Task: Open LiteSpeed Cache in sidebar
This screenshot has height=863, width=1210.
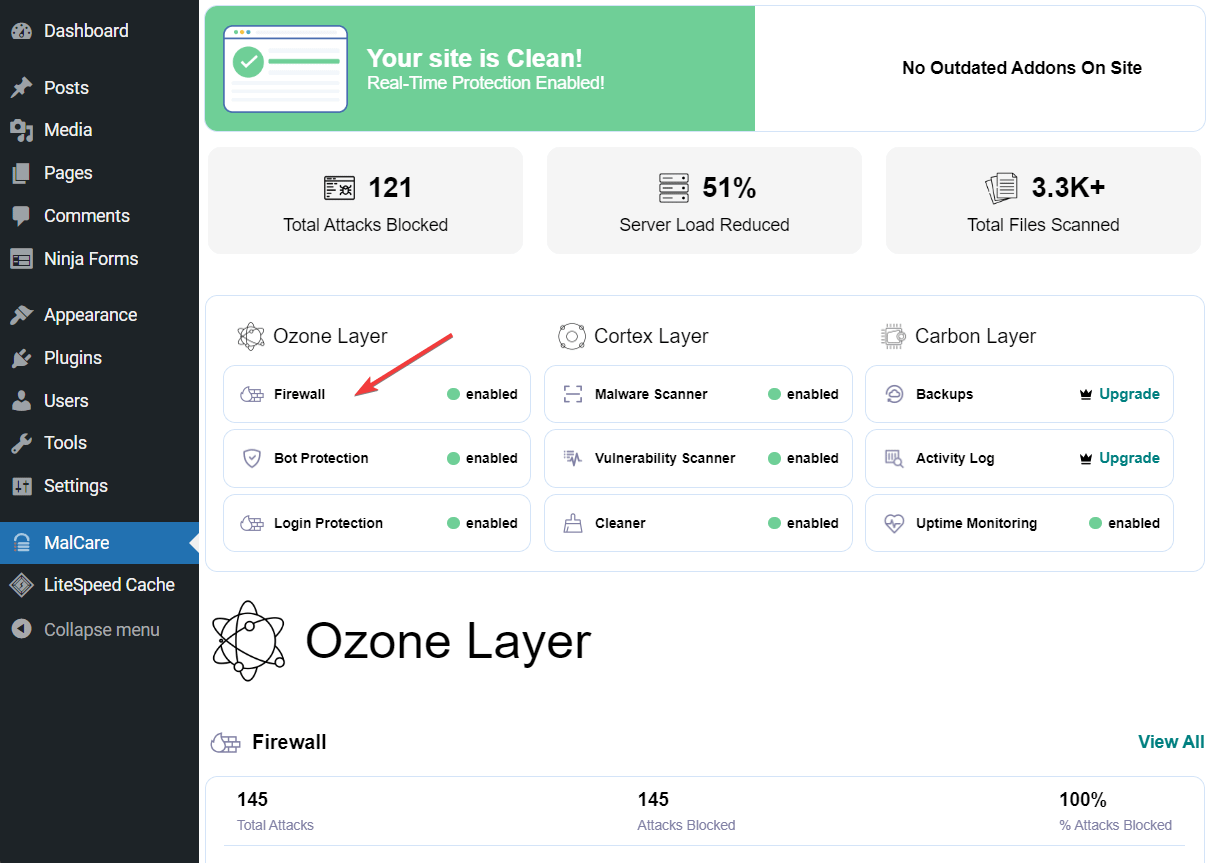Action: (x=108, y=585)
